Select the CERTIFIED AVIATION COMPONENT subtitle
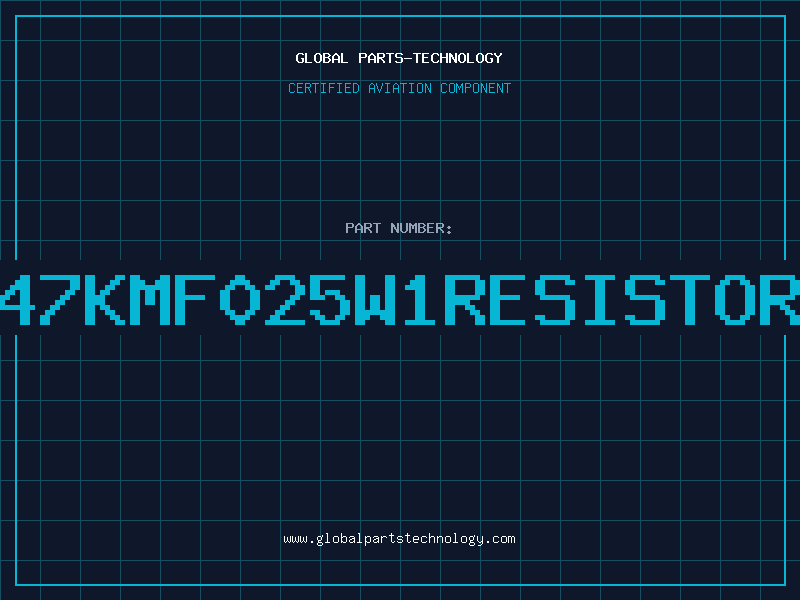800x600 pixels. [399, 88]
